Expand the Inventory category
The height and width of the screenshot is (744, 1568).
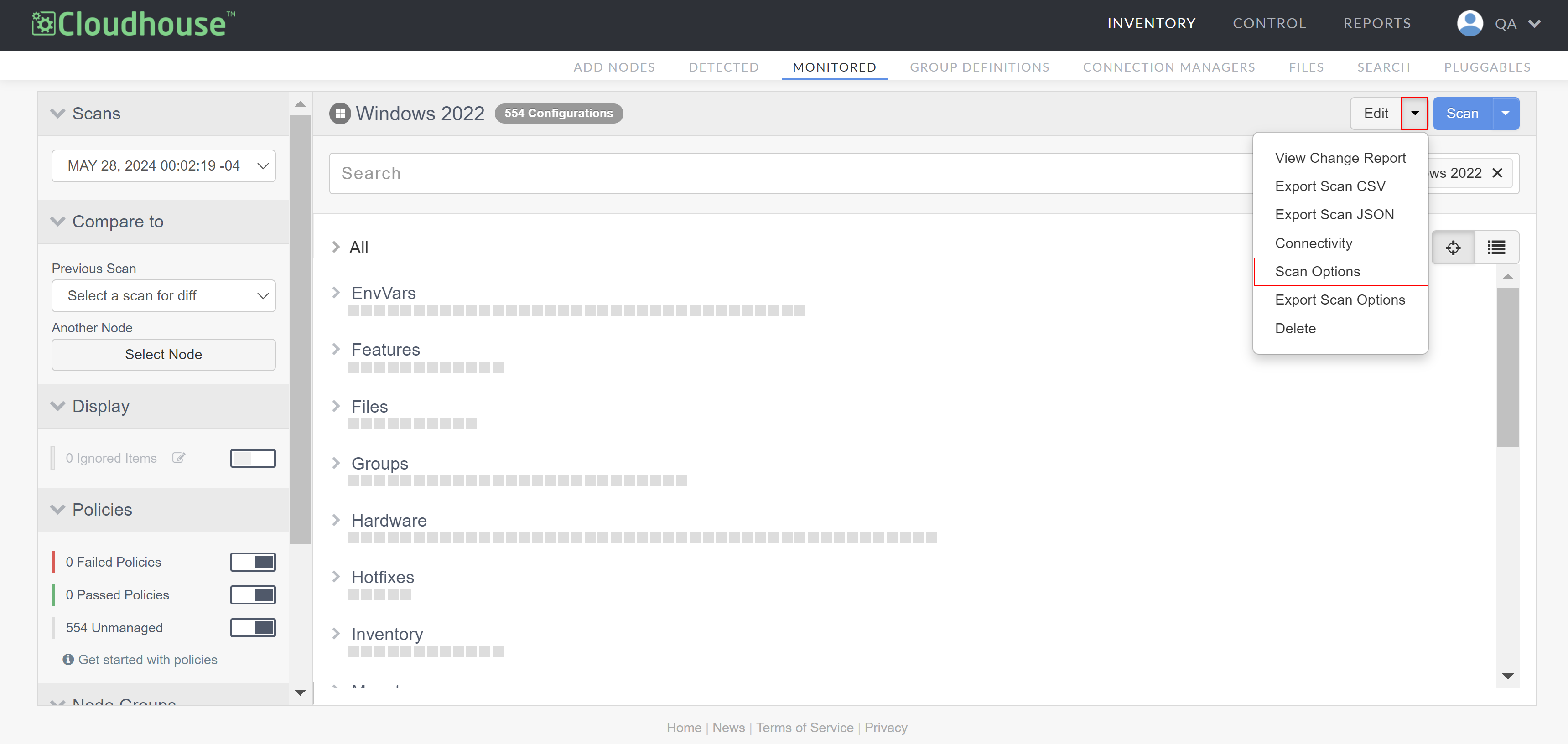pyautogui.click(x=336, y=634)
